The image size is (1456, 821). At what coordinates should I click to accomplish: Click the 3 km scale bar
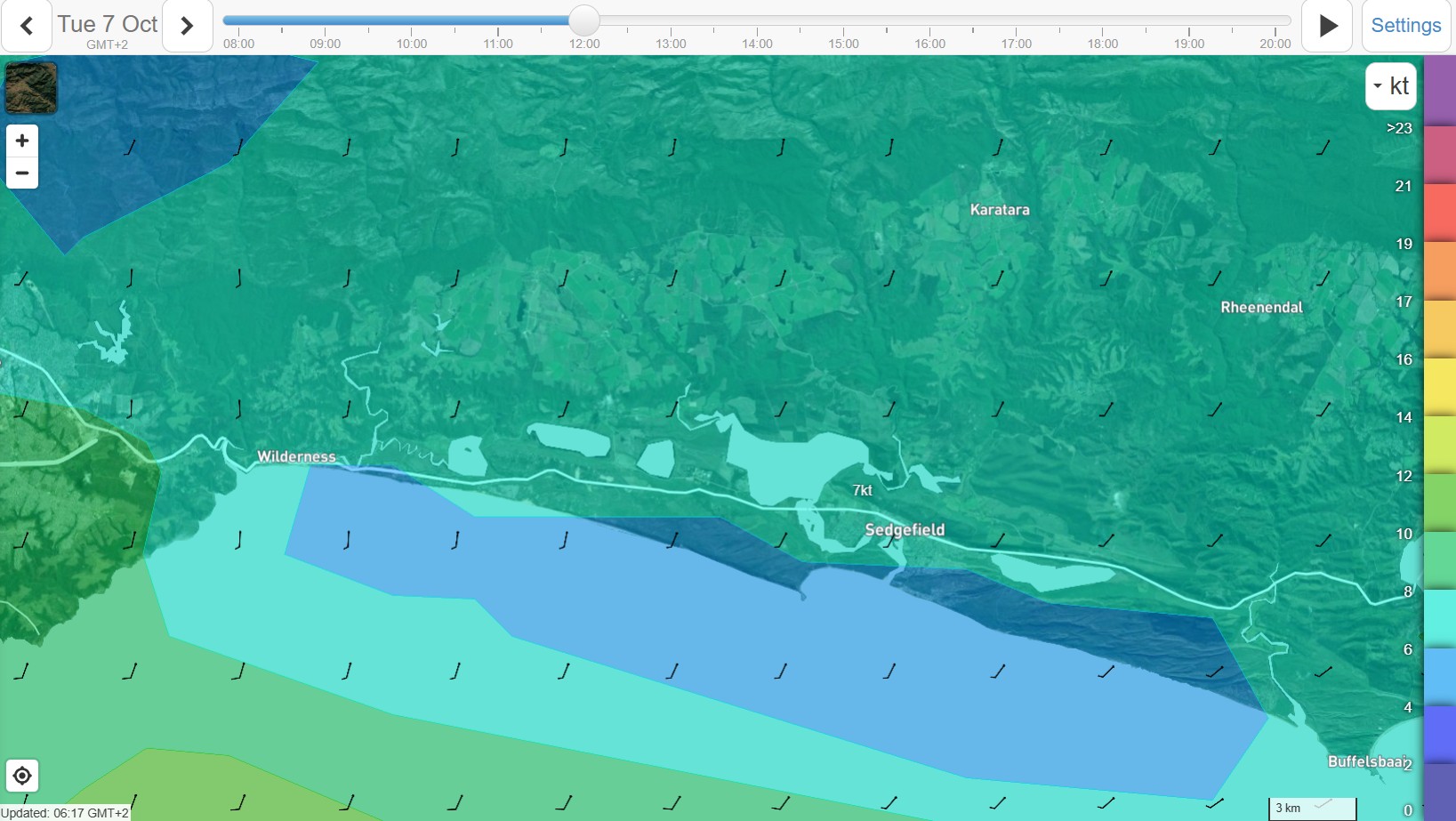(1312, 808)
